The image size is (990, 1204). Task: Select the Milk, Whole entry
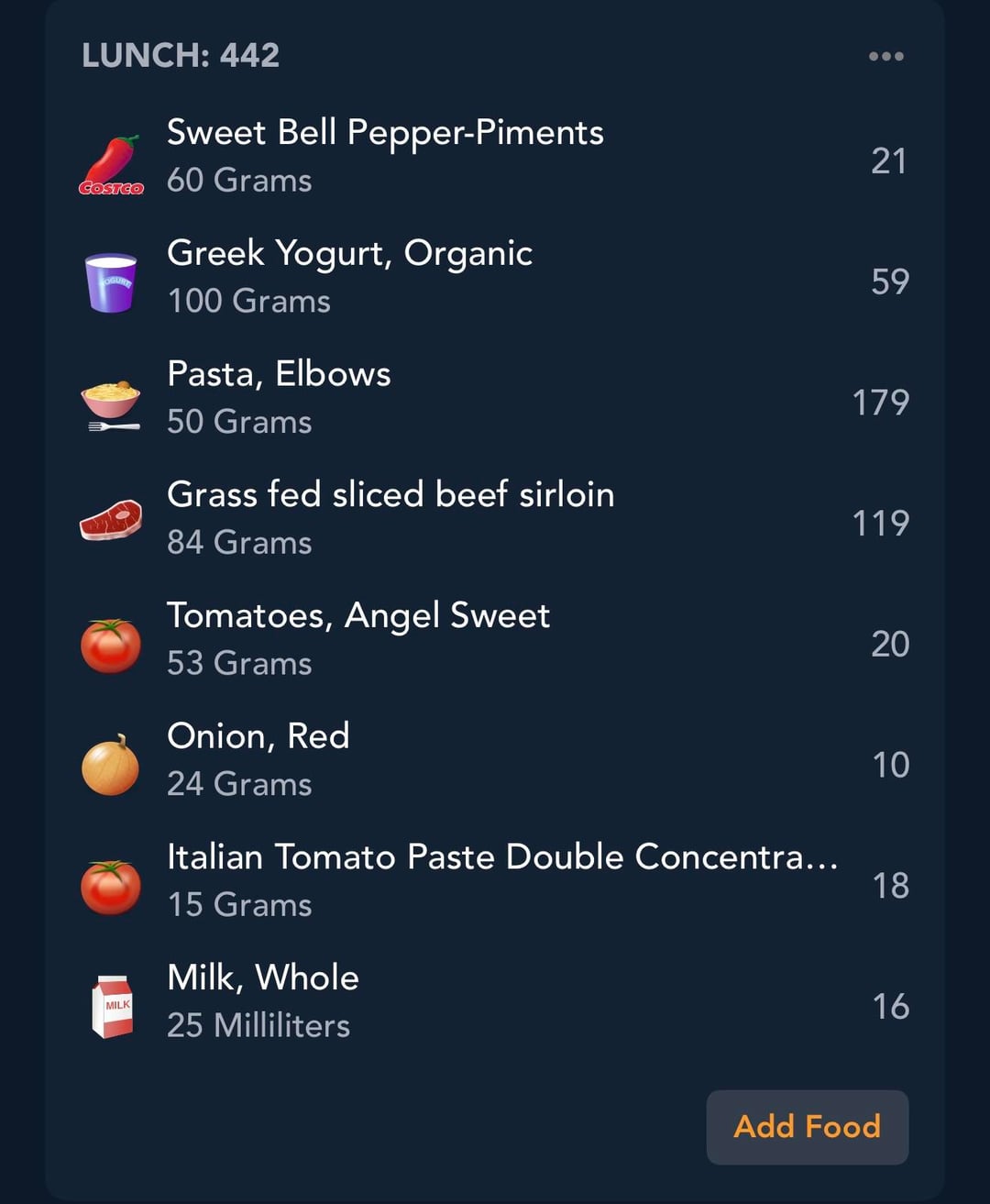(262, 978)
